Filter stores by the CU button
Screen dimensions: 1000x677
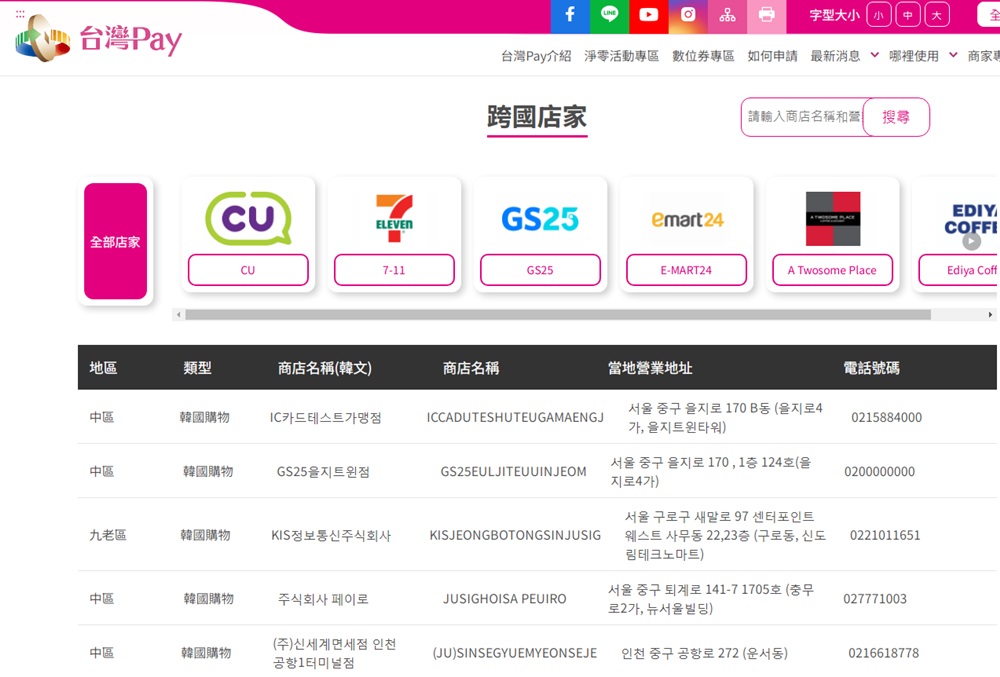click(x=248, y=270)
